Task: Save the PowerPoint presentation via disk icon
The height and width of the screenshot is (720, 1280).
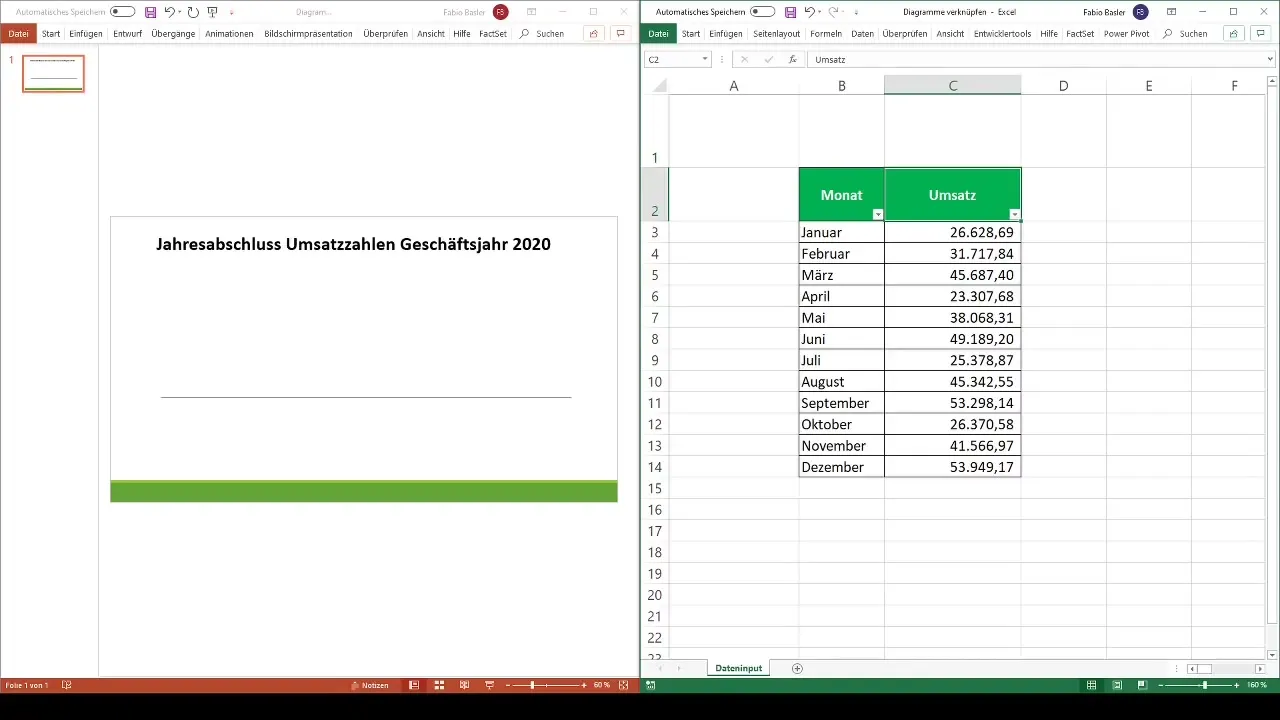Action: [151, 12]
